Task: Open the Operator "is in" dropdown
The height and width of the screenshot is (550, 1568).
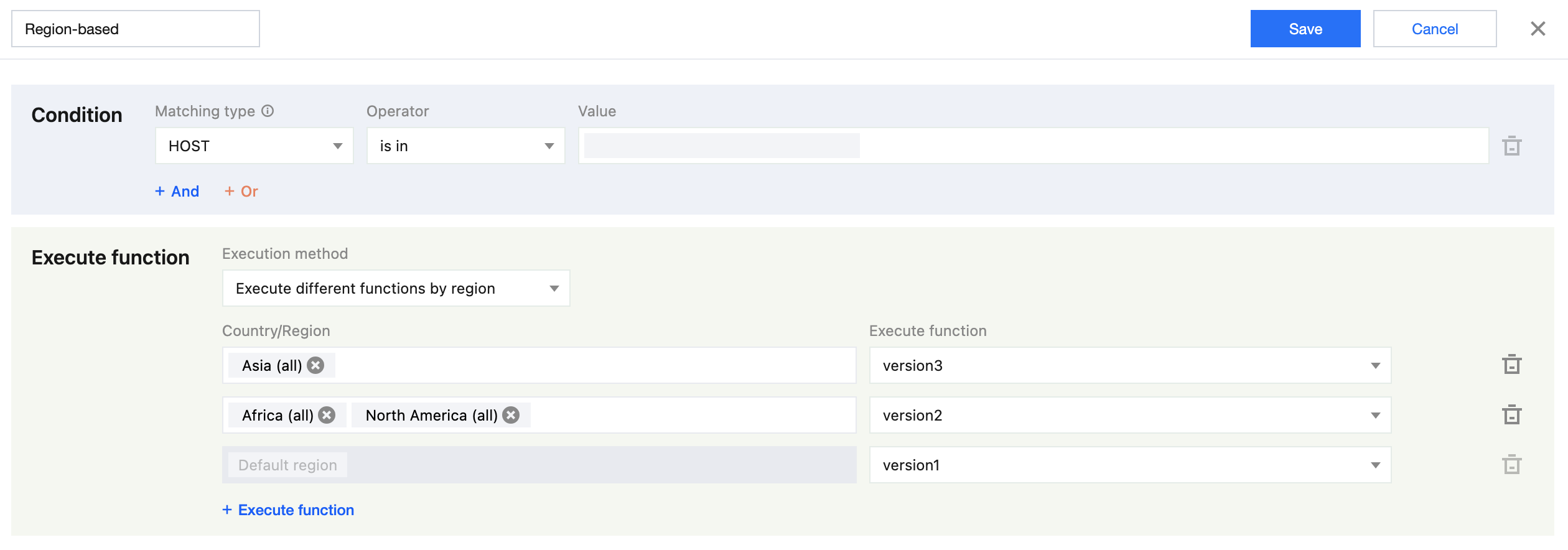Action: (x=465, y=146)
